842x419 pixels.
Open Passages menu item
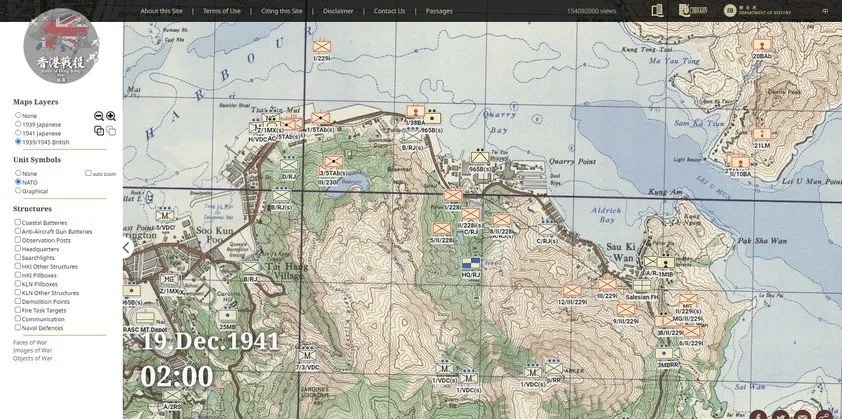pyautogui.click(x=439, y=11)
